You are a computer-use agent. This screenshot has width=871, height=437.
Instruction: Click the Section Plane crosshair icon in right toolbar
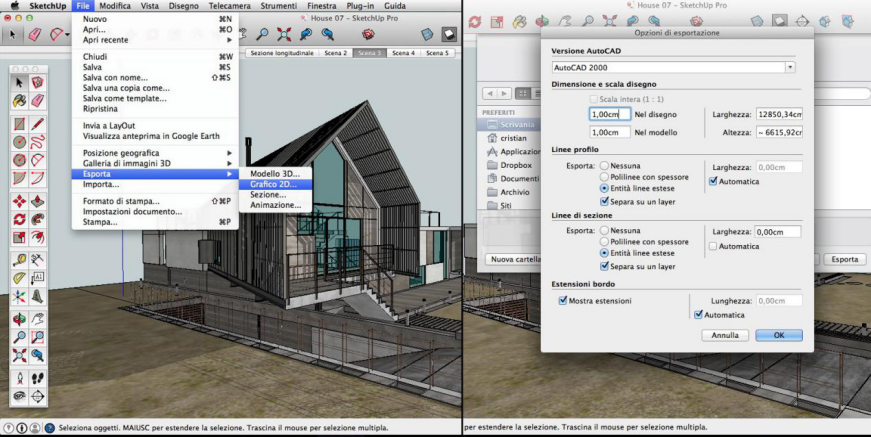tap(802, 21)
